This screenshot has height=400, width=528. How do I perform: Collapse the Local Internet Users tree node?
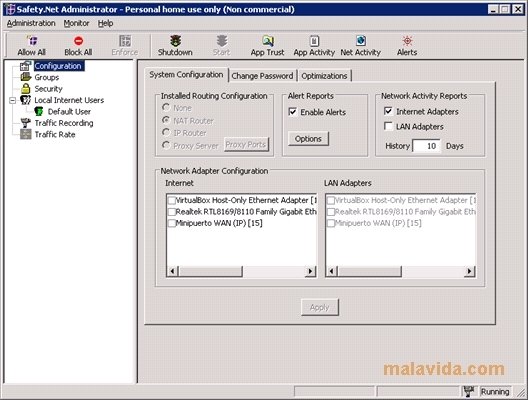point(12,100)
